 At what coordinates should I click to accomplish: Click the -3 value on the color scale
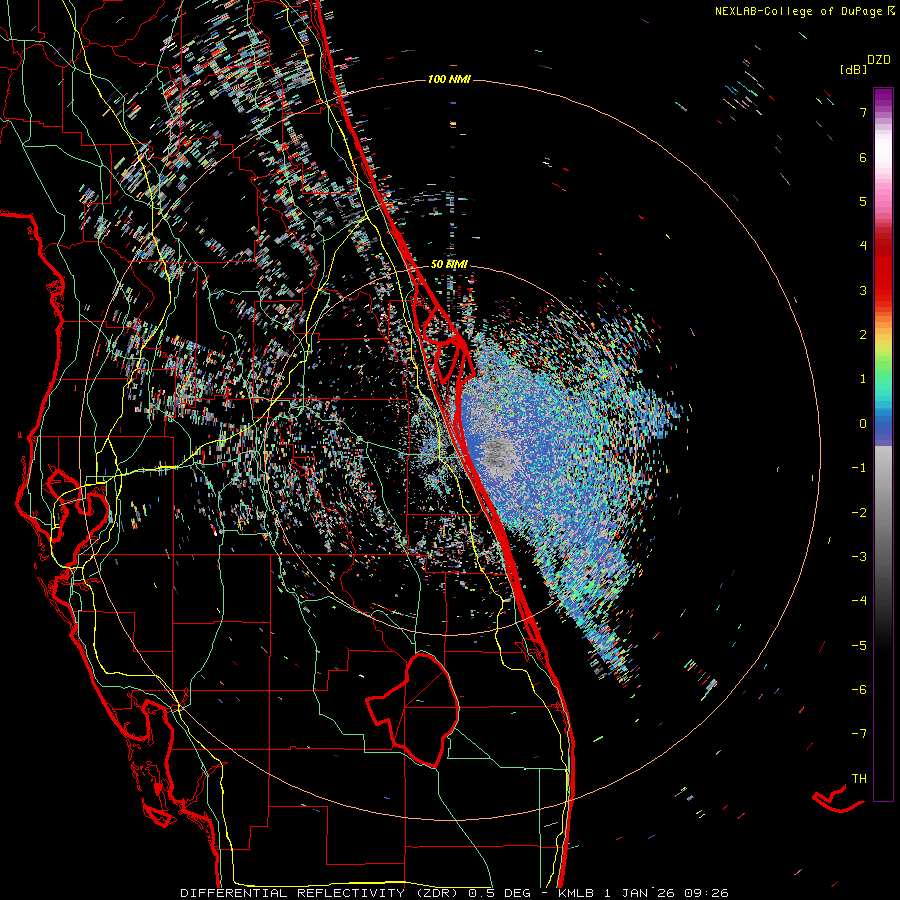(x=859, y=557)
